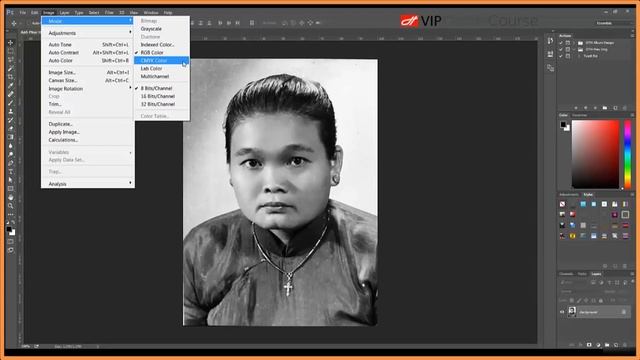Pick a color in the red color field

pos(595,154)
